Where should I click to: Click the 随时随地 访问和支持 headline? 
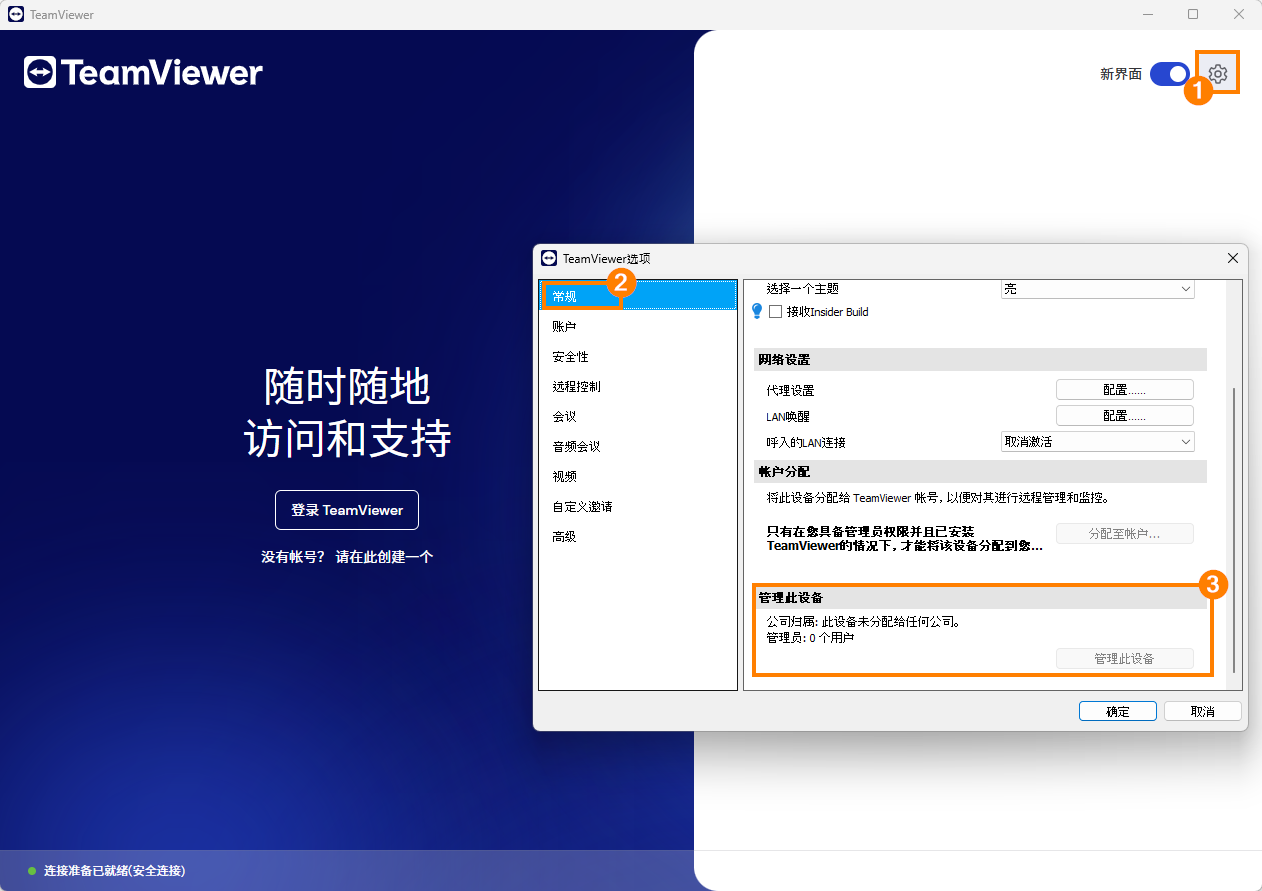(x=347, y=412)
